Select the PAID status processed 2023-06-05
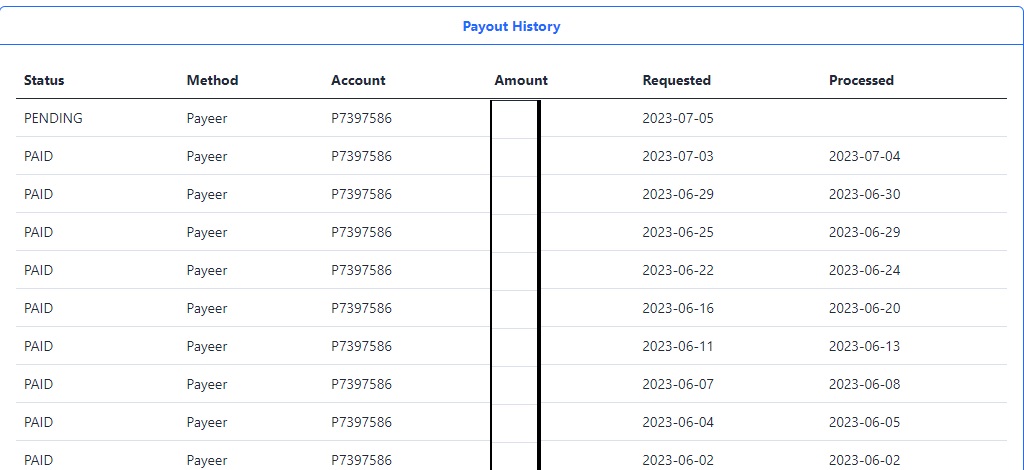The width and height of the screenshot is (1024, 470). point(39,422)
